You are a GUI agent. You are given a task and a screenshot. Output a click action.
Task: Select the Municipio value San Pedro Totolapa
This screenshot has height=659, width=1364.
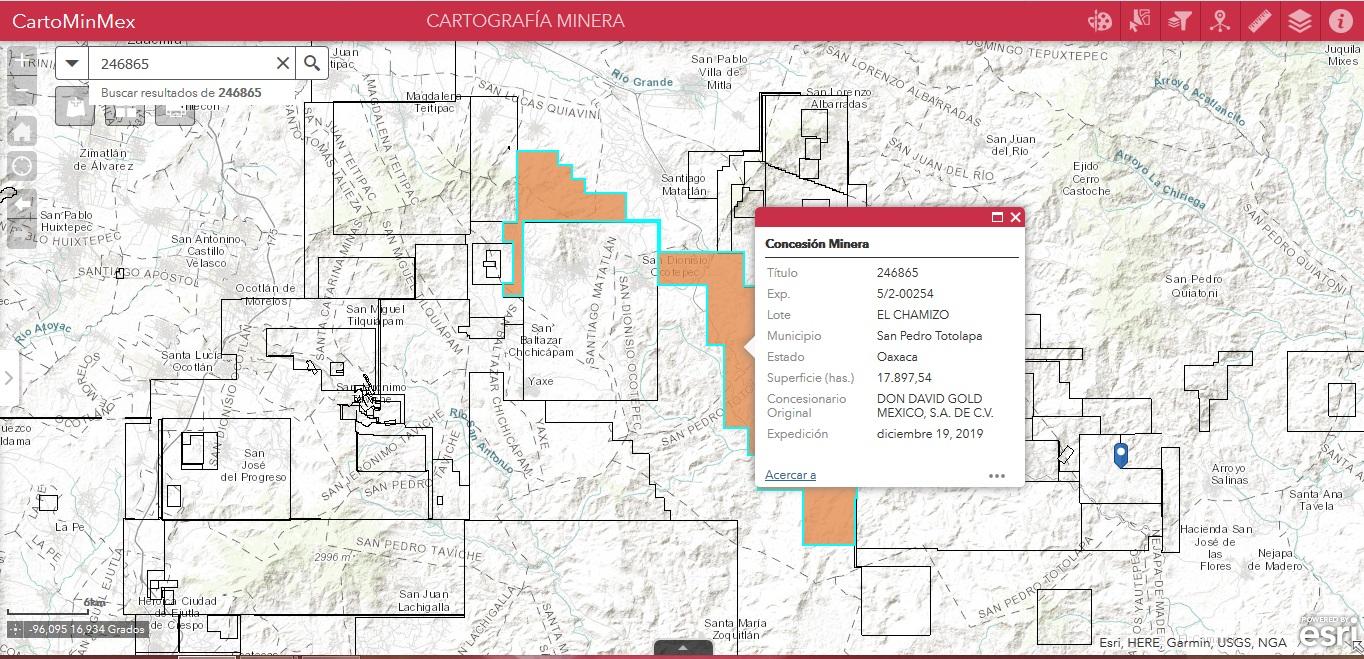click(x=931, y=336)
